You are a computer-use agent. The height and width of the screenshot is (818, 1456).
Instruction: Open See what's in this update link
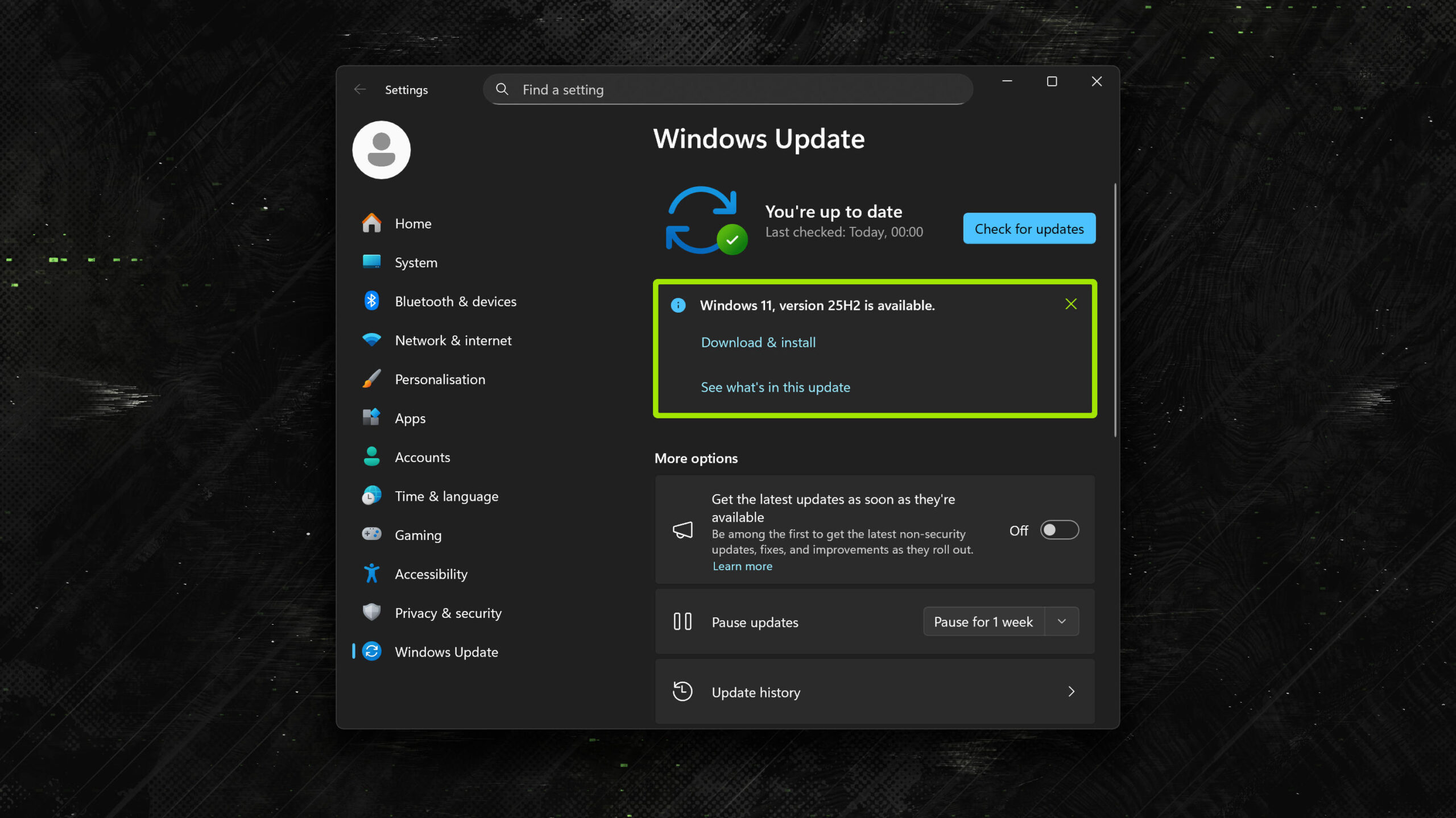pos(775,387)
